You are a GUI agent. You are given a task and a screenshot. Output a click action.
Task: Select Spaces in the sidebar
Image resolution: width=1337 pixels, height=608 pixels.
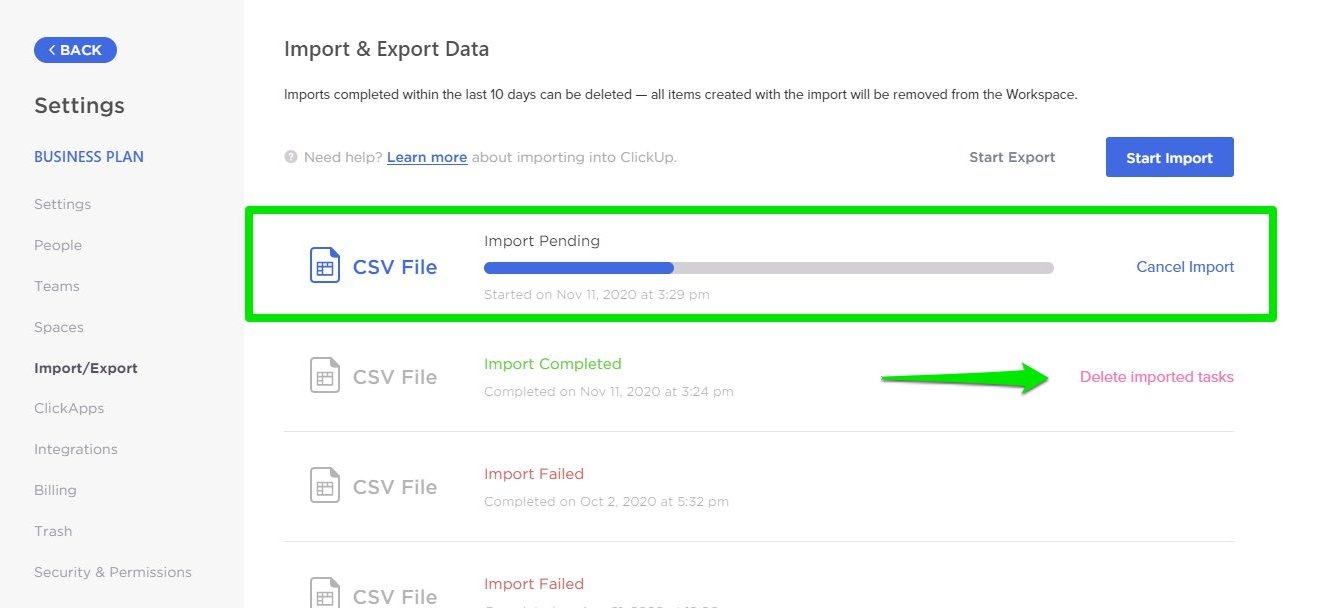(59, 327)
